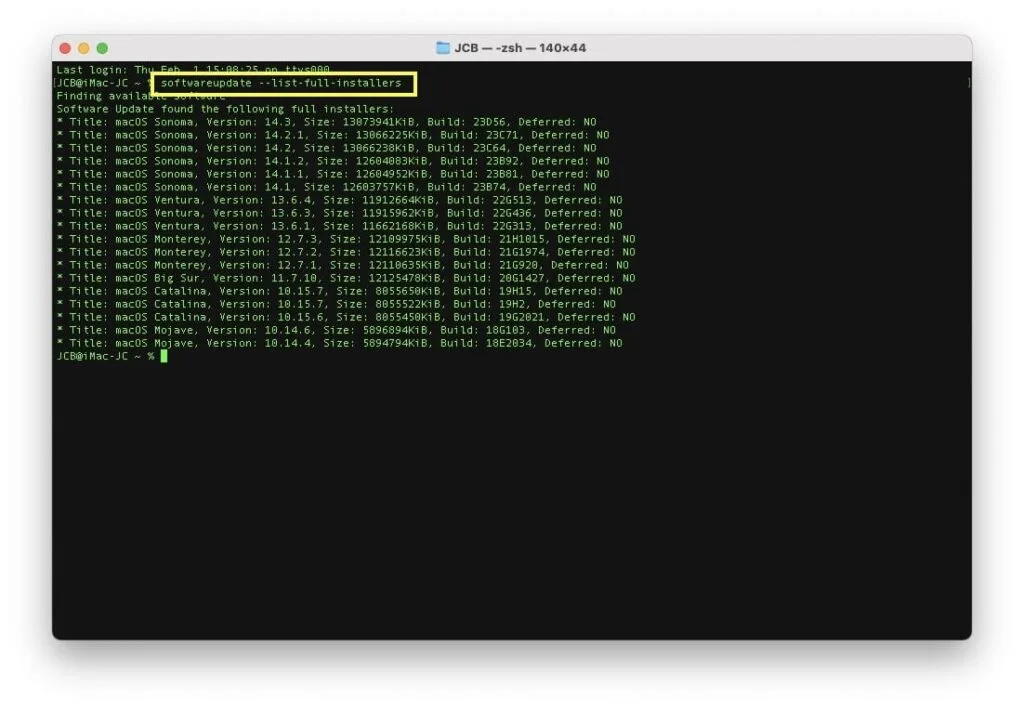Select the macOS Ventura 13.6.4 row

(340, 200)
